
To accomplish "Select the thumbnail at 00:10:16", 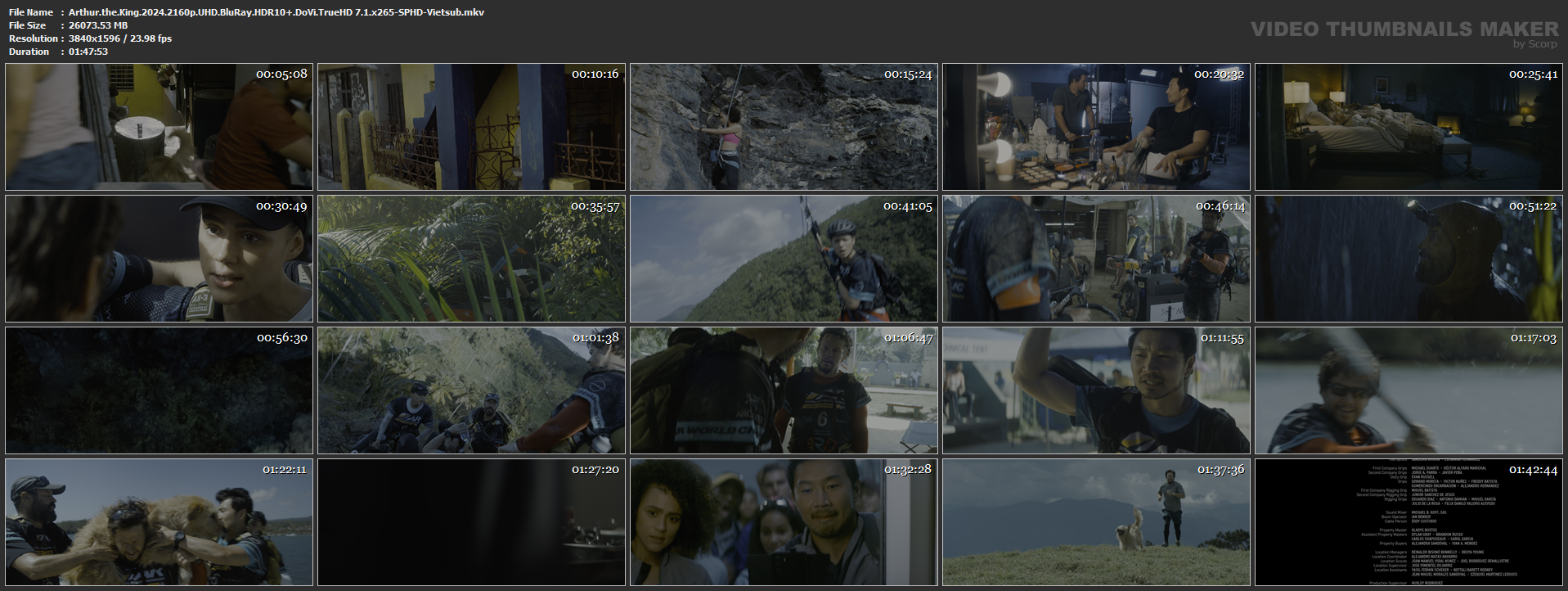I will click(471, 127).
